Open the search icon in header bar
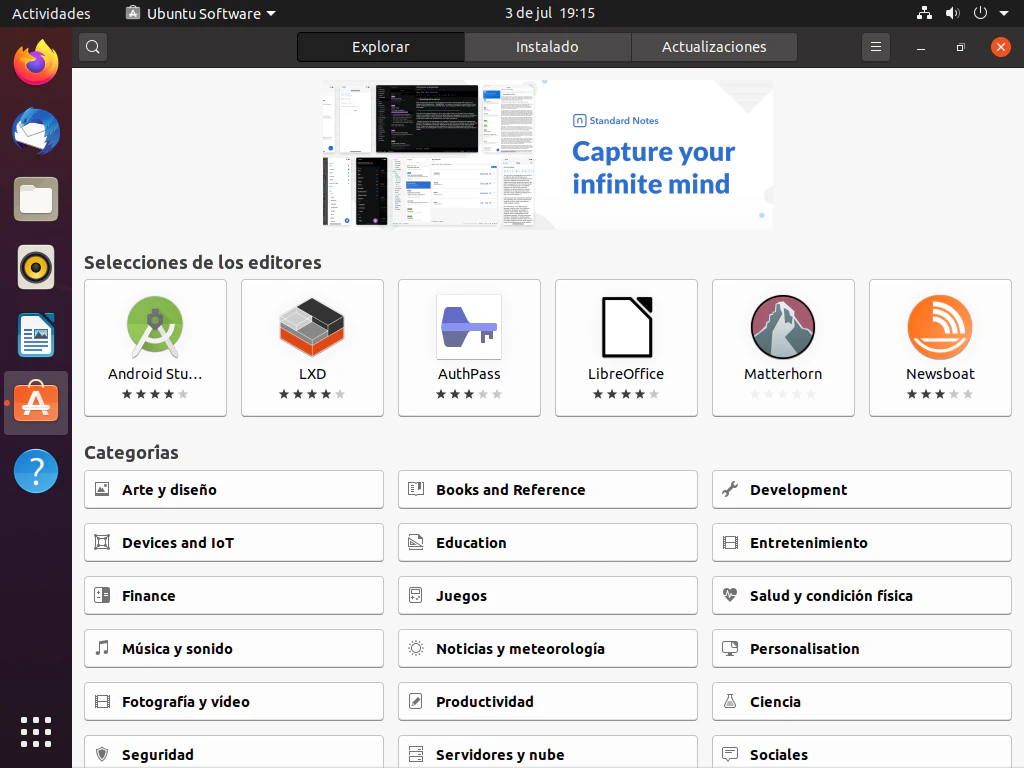Viewport: 1024px width, 768px height. pos(93,47)
